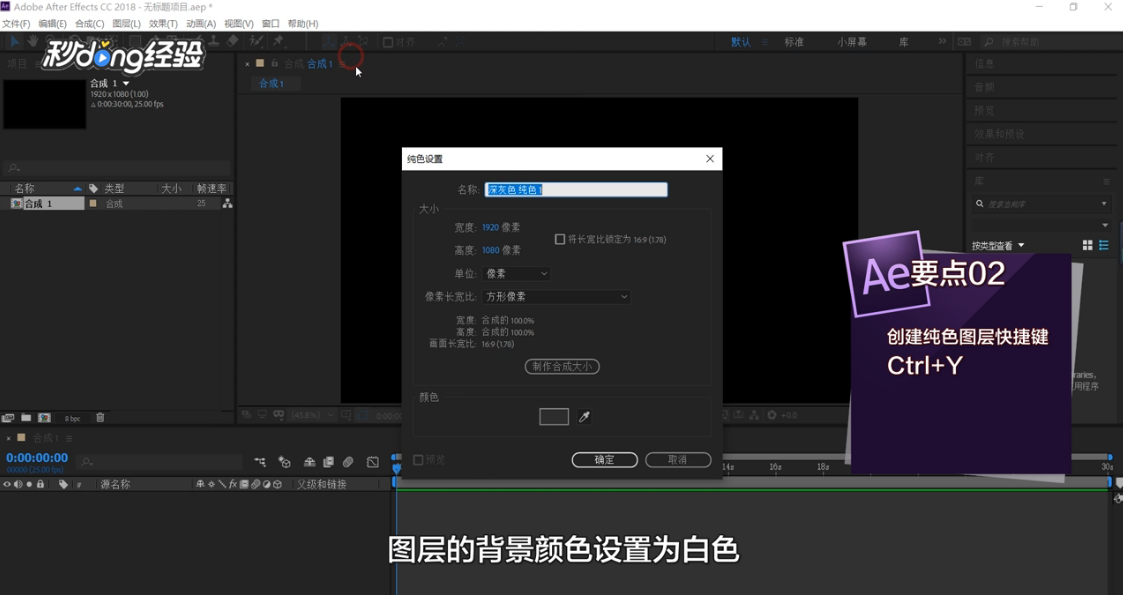The width and height of the screenshot is (1123, 595).
Task: Open the 效果(T) menu
Action: click(x=163, y=24)
